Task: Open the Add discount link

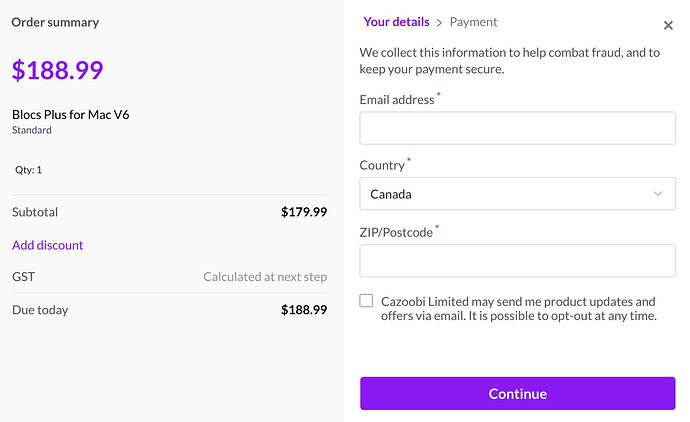Action: tap(48, 245)
